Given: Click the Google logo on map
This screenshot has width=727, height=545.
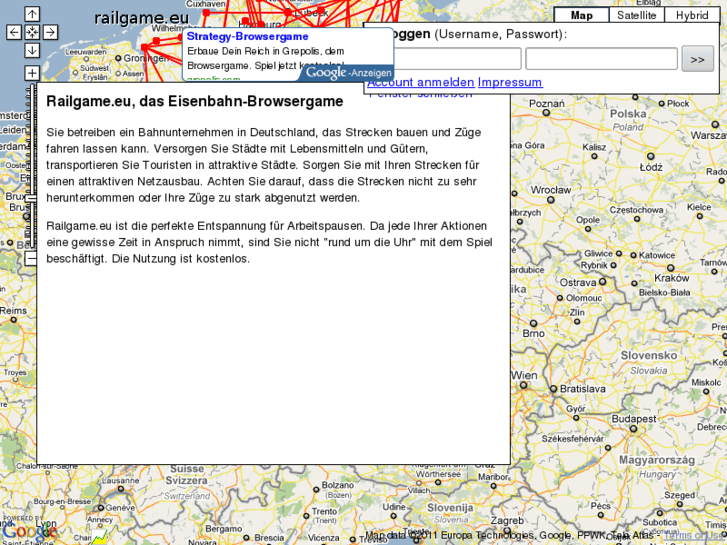Looking at the screenshot, I should [x=29, y=531].
